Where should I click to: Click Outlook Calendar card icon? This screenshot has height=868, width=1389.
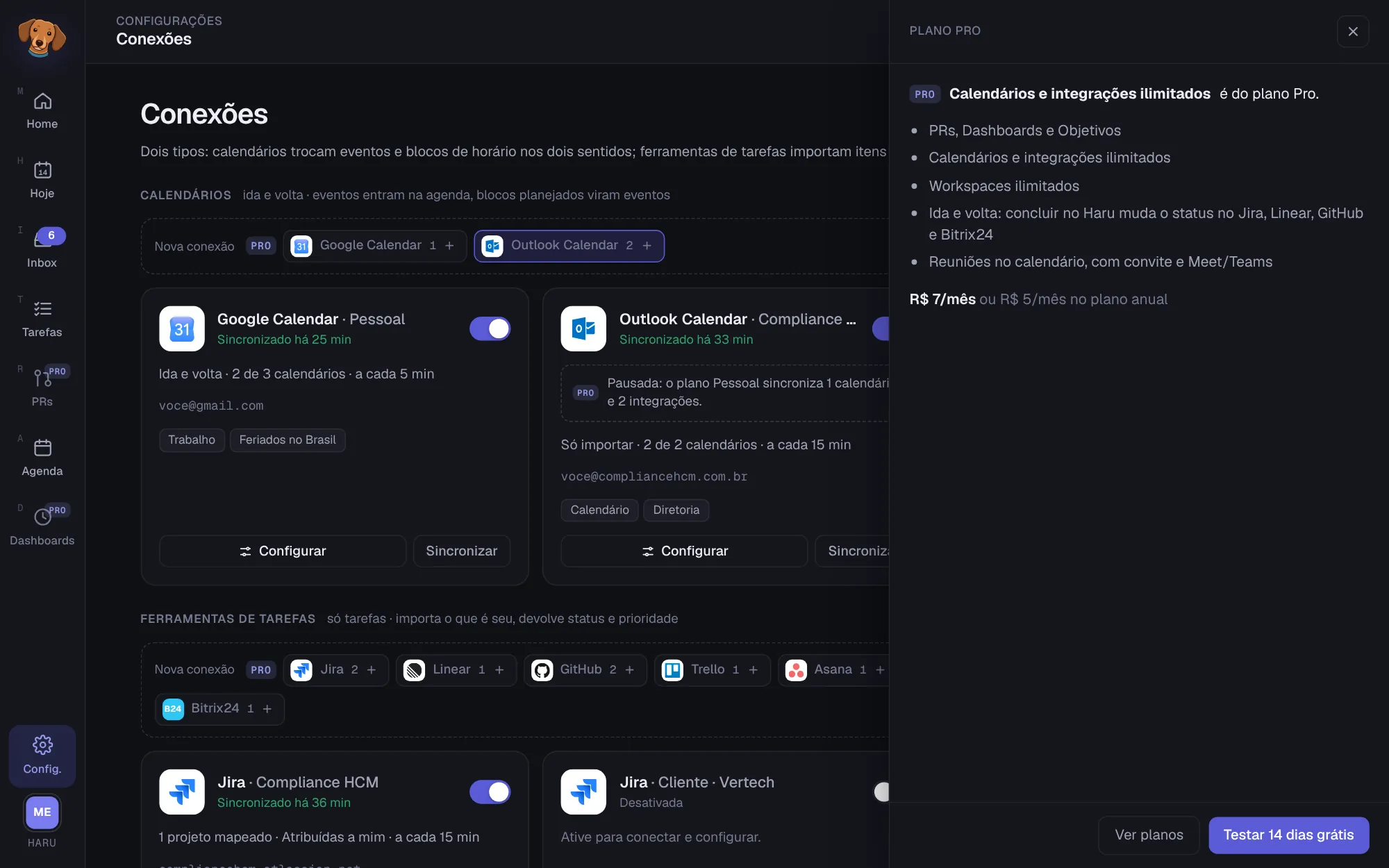[583, 328]
